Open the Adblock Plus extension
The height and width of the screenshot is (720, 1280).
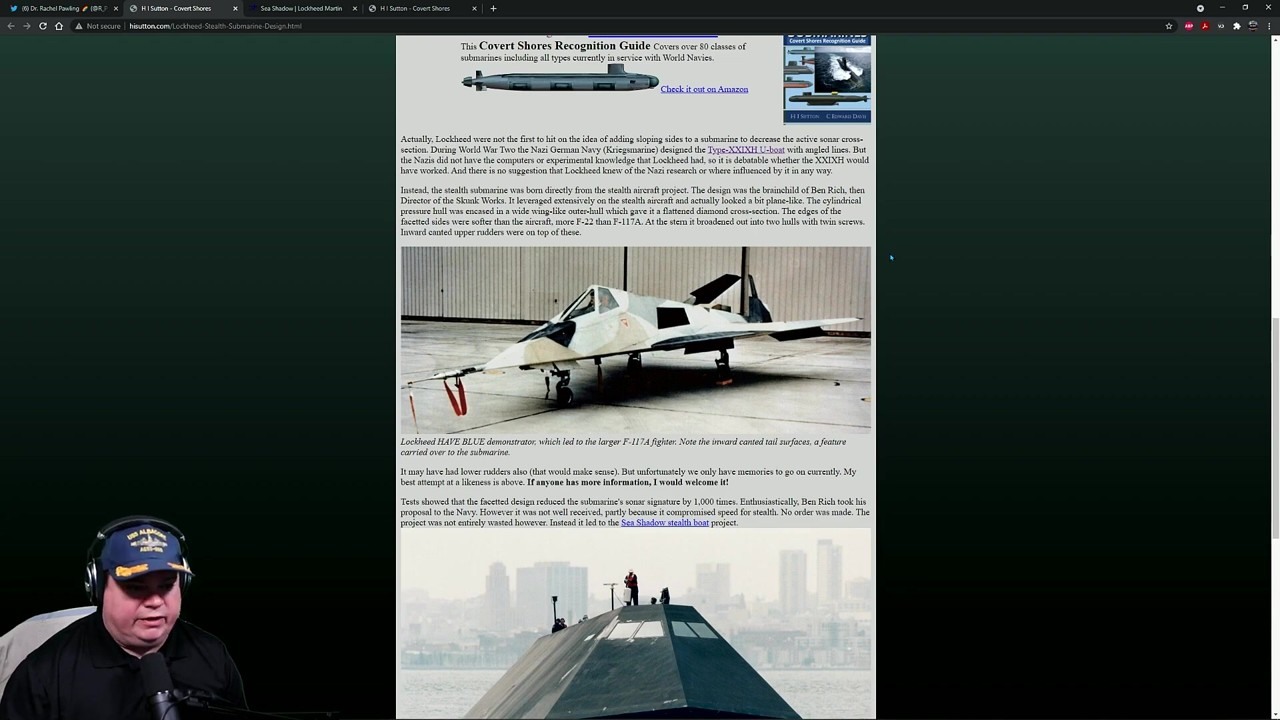1189,26
